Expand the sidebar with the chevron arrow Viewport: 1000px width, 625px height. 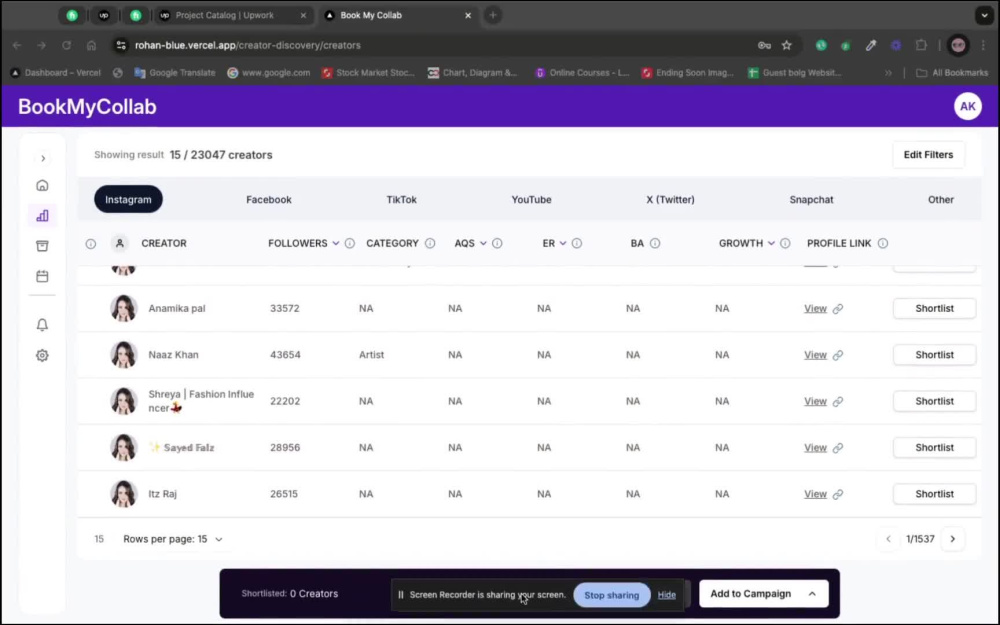point(43,158)
